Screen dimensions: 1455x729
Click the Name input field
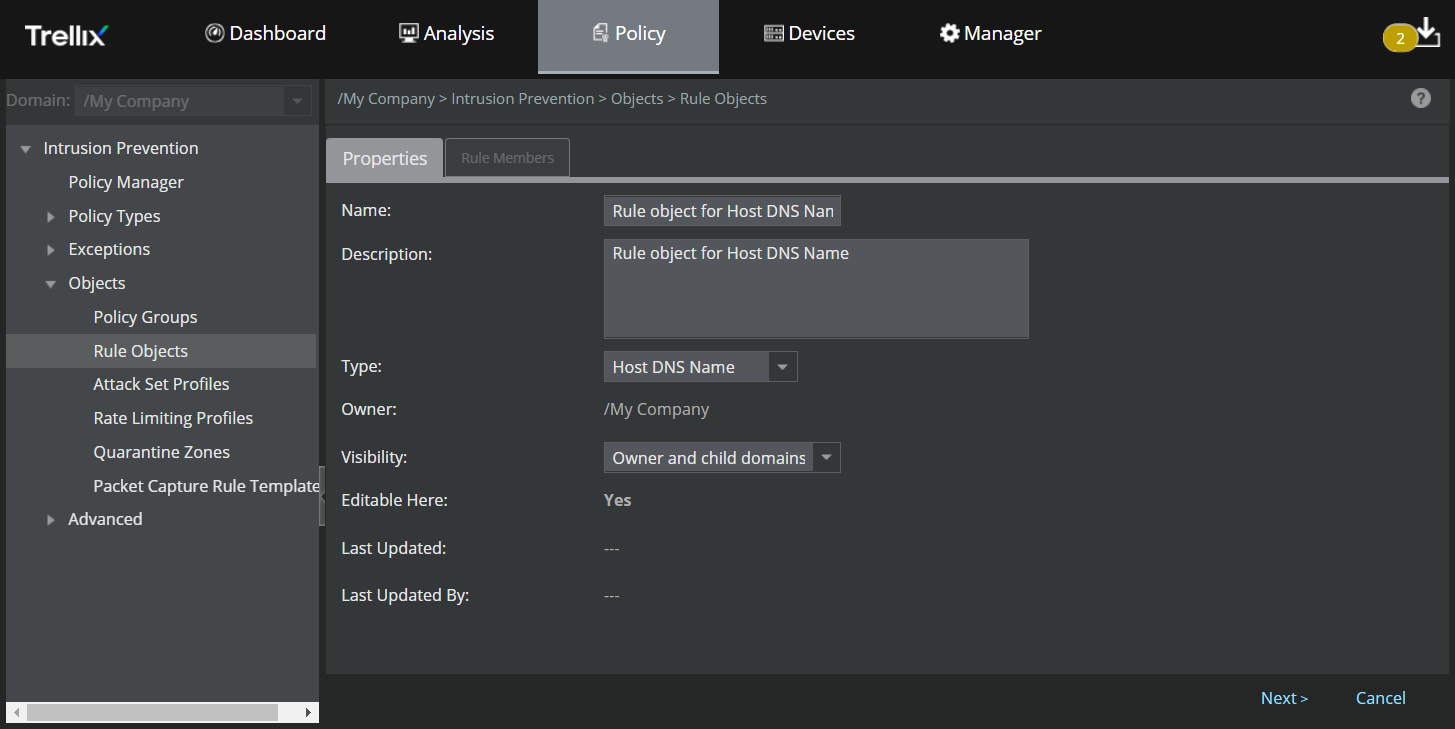click(722, 211)
